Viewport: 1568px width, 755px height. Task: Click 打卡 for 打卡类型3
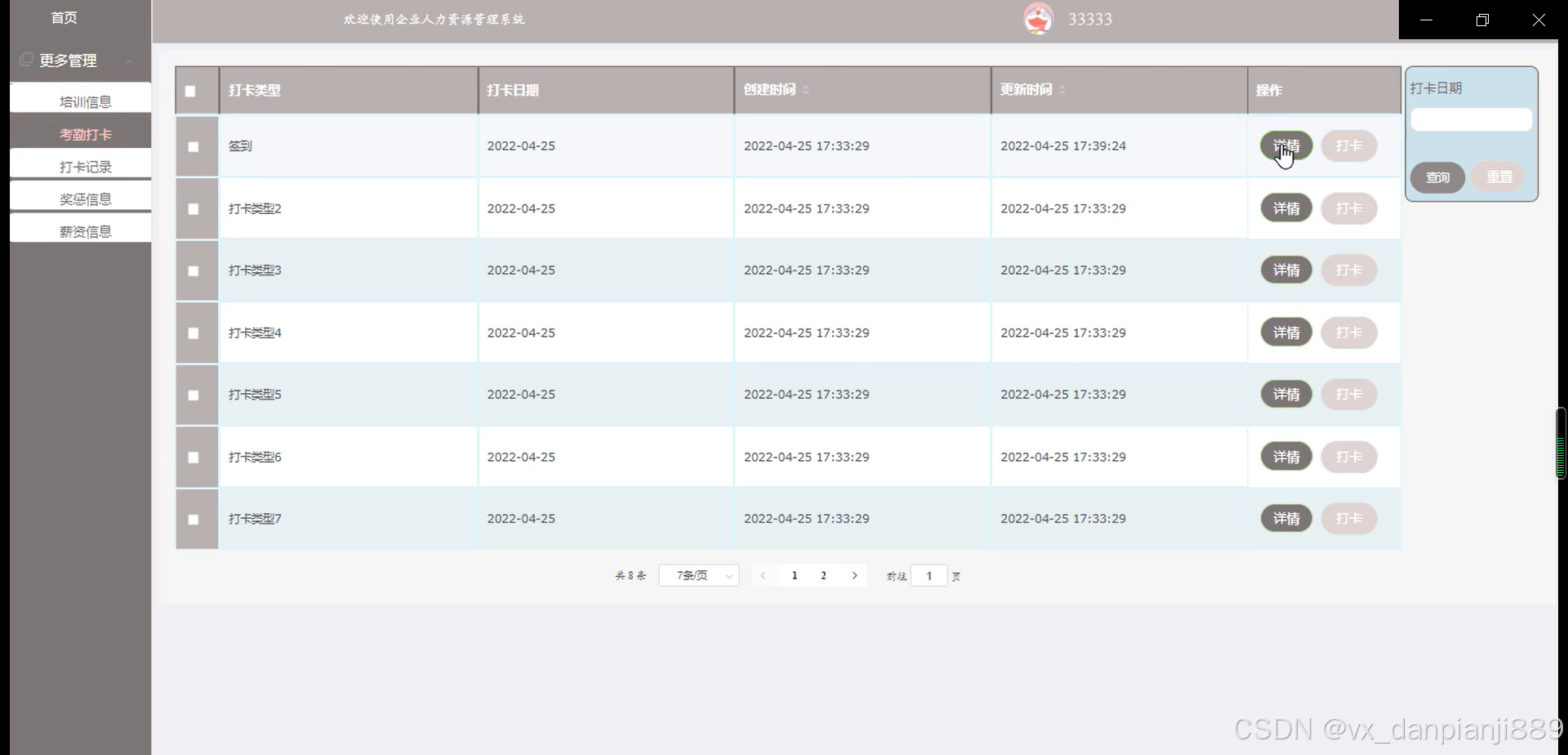(x=1348, y=270)
